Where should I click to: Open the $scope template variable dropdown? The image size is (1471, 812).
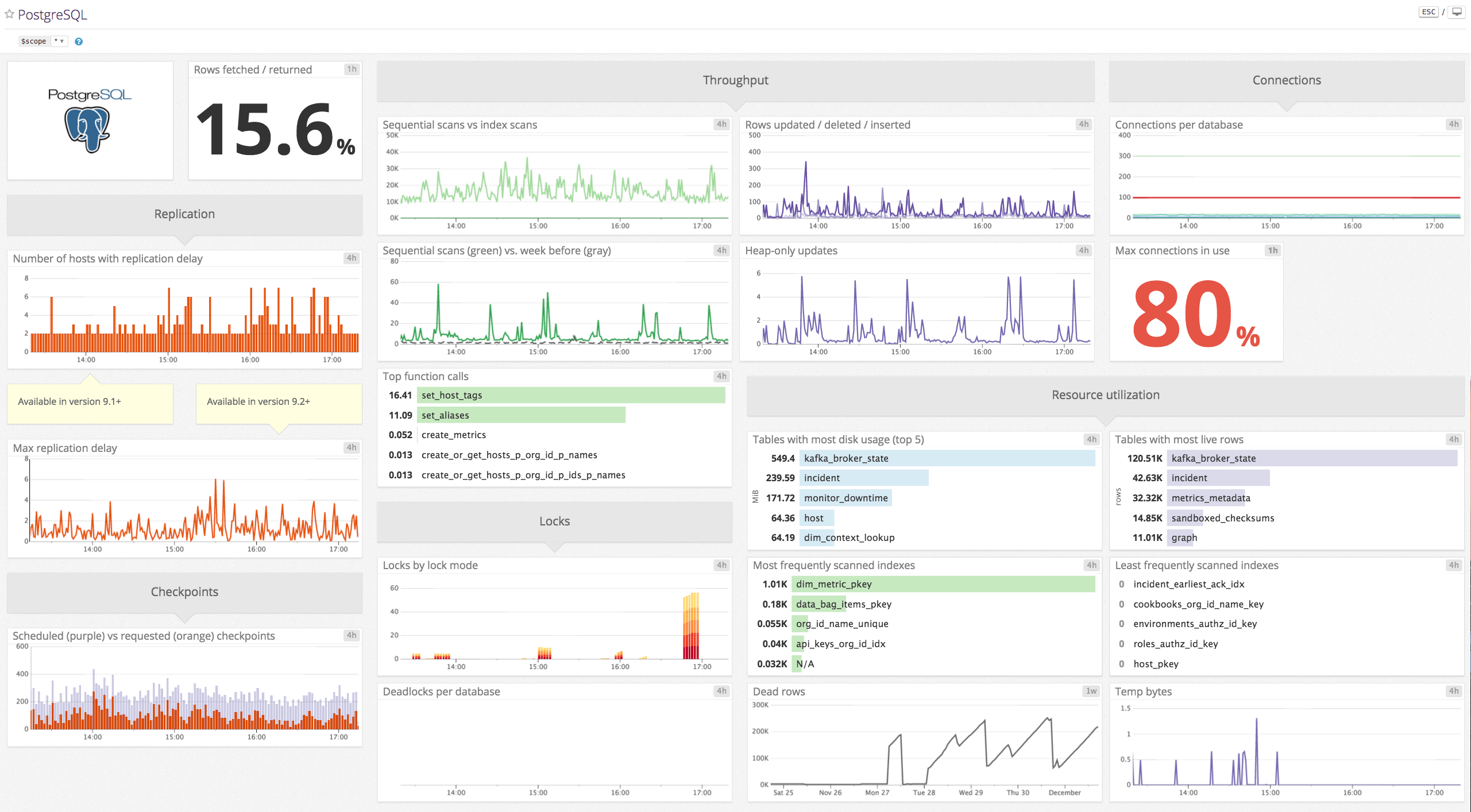(x=59, y=41)
